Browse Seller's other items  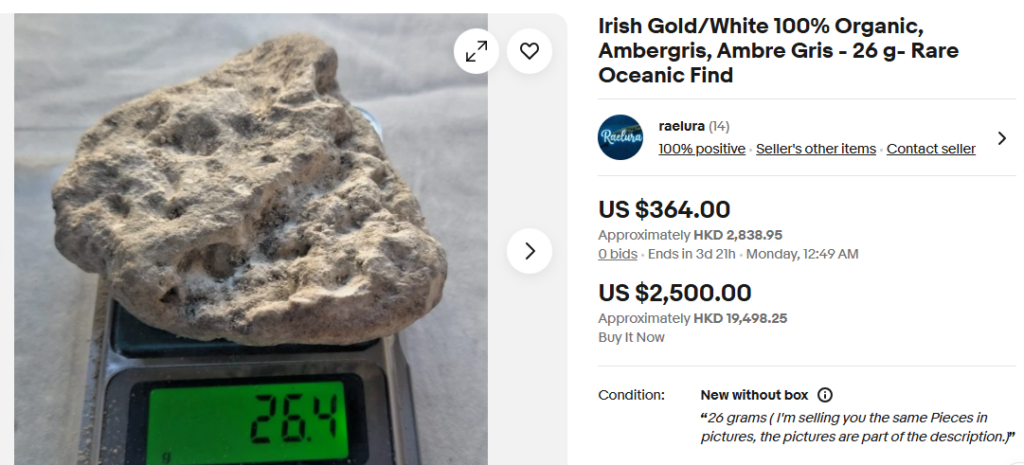[x=815, y=149]
